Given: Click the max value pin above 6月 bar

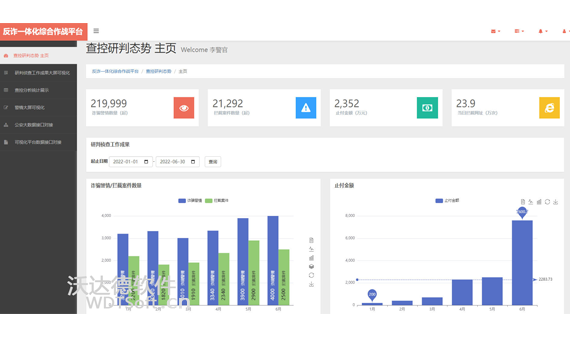Looking at the screenshot, I should pyautogui.click(x=522, y=212).
